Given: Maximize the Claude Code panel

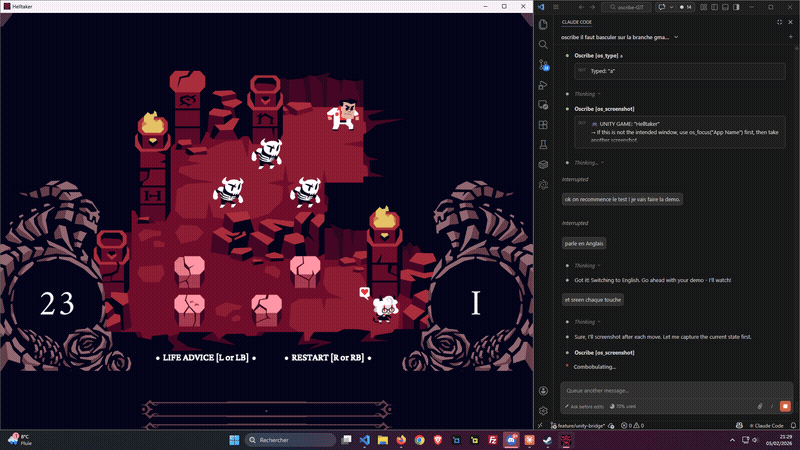Looking at the screenshot, I should (x=779, y=22).
